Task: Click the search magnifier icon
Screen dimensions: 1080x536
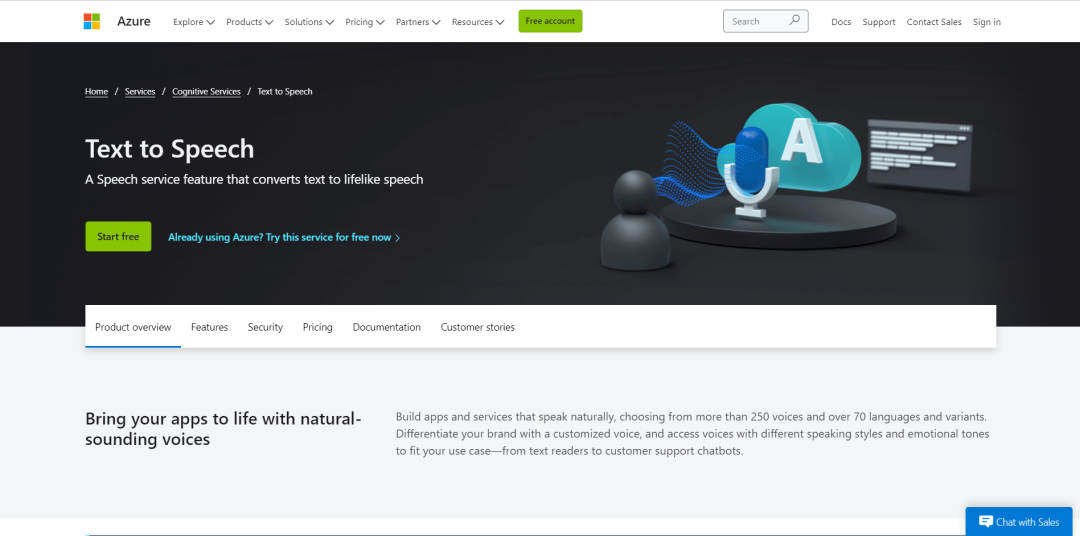Action: [x=795, y=21]
